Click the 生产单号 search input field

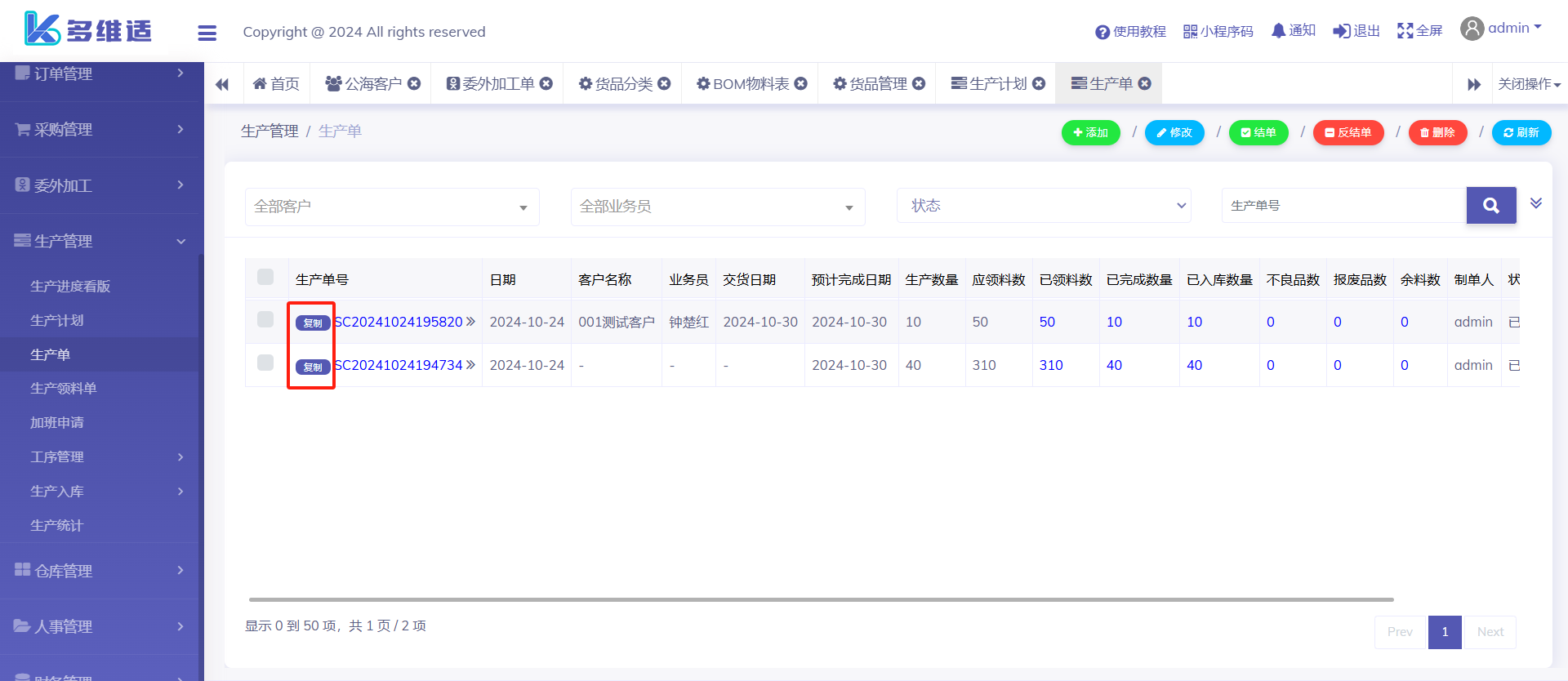click(1343, 206)
